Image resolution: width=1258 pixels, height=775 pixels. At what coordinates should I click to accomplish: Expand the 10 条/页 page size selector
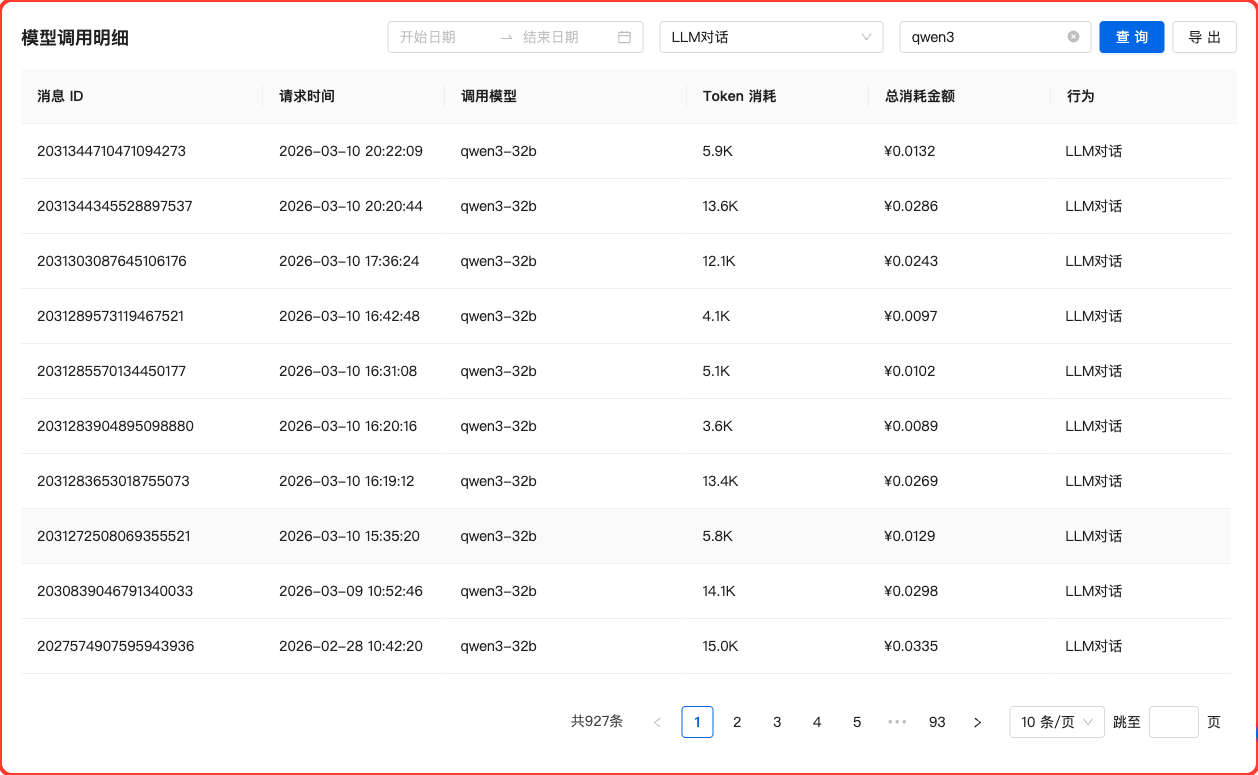coord(1056,722)
